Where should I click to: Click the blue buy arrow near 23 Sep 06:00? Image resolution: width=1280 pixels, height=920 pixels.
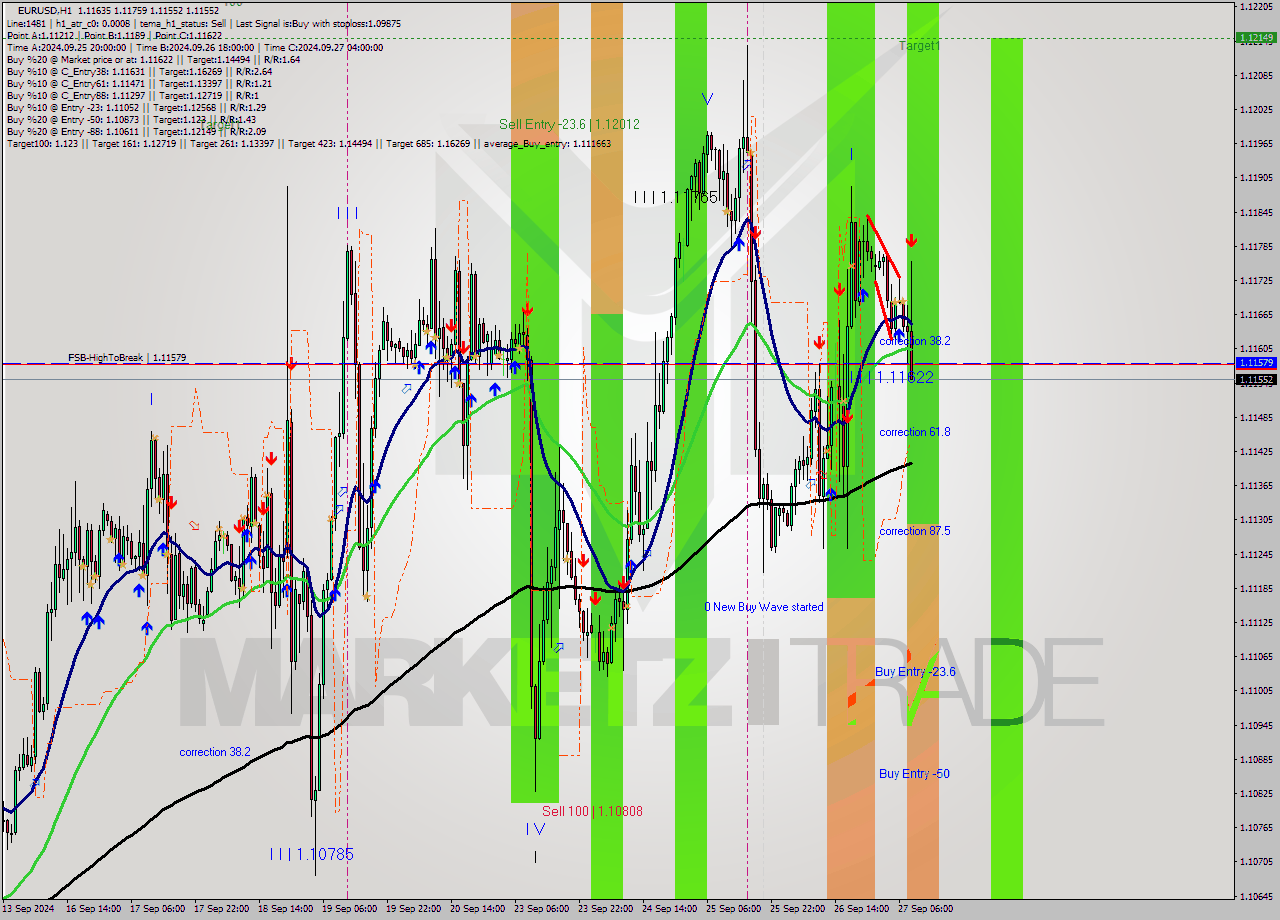point(515,366)
